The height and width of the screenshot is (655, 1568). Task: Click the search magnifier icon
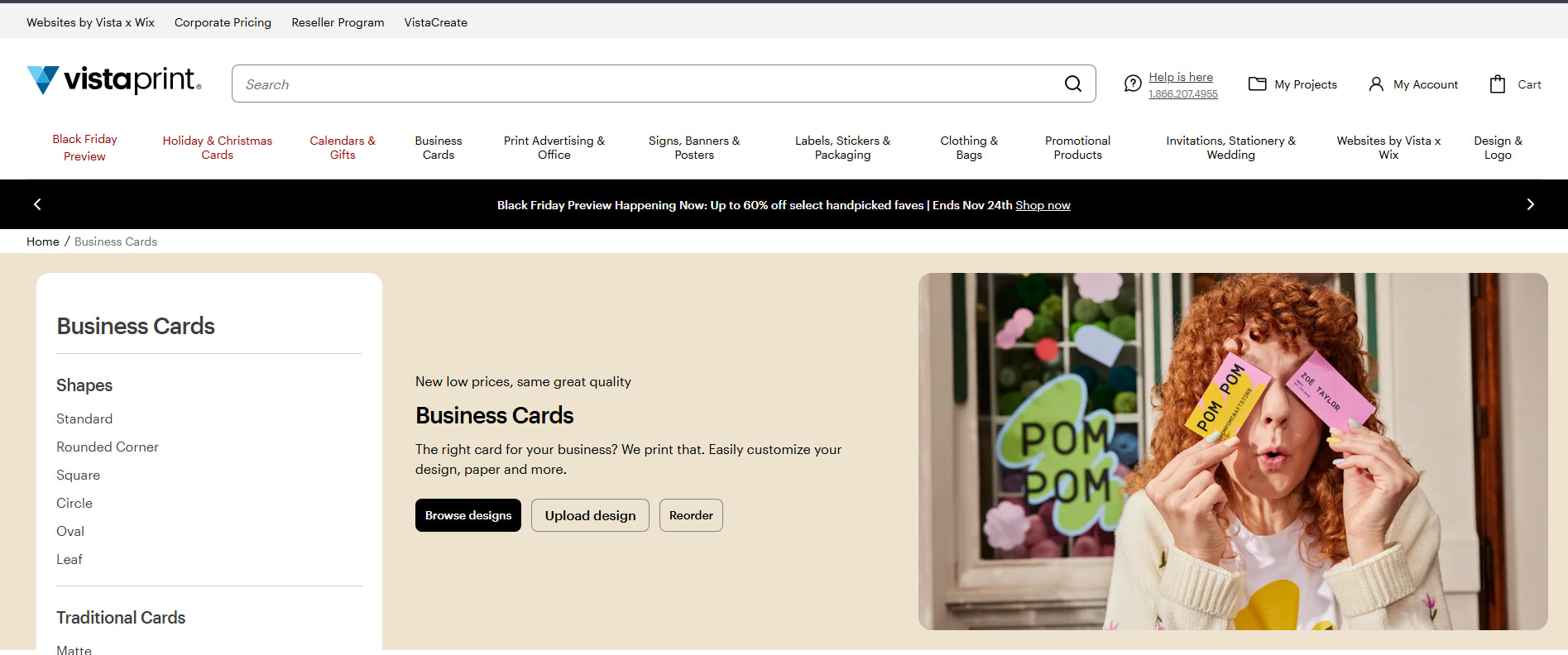click(1073, 84)
